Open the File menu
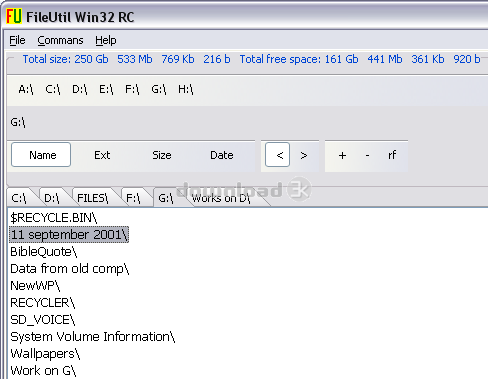The image size is (488, 379). (17, 40)
